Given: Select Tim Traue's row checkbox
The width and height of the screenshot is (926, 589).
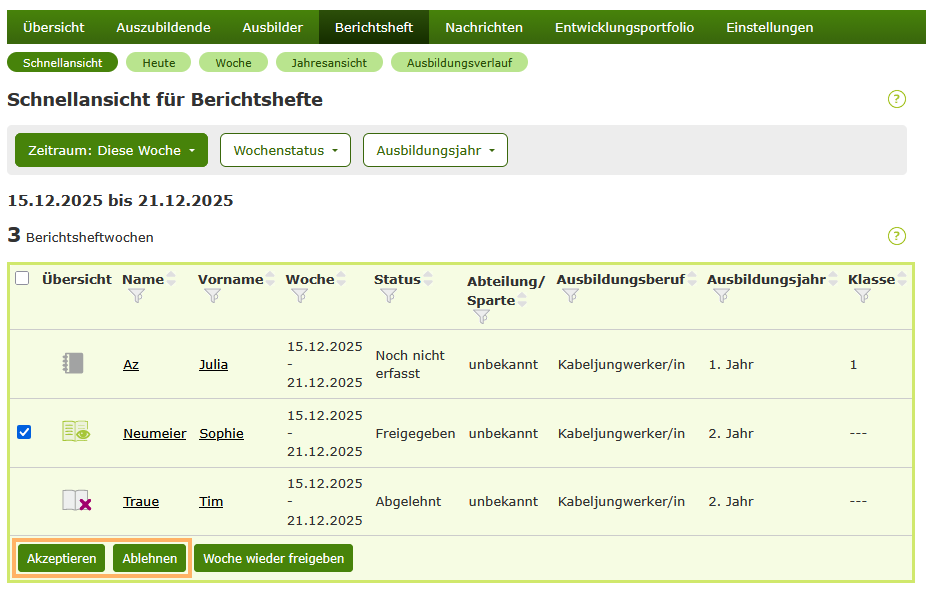Looking at the screenshot, I should [x=24, y=501].
